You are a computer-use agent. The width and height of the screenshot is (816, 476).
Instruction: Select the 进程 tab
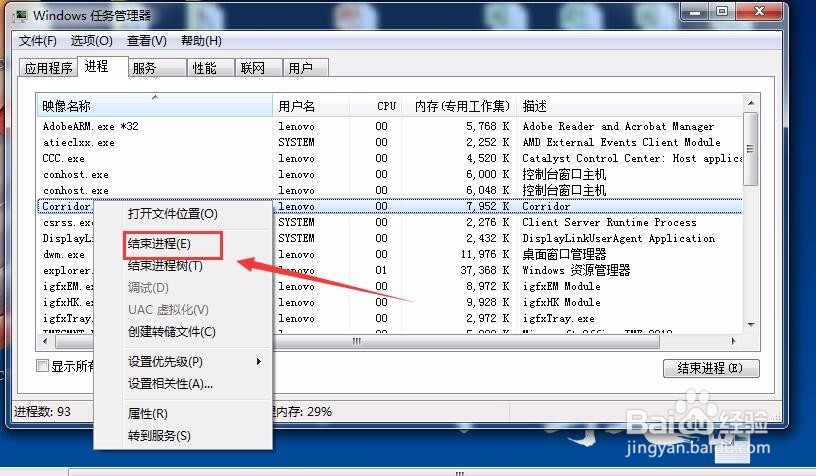[102, 66]
